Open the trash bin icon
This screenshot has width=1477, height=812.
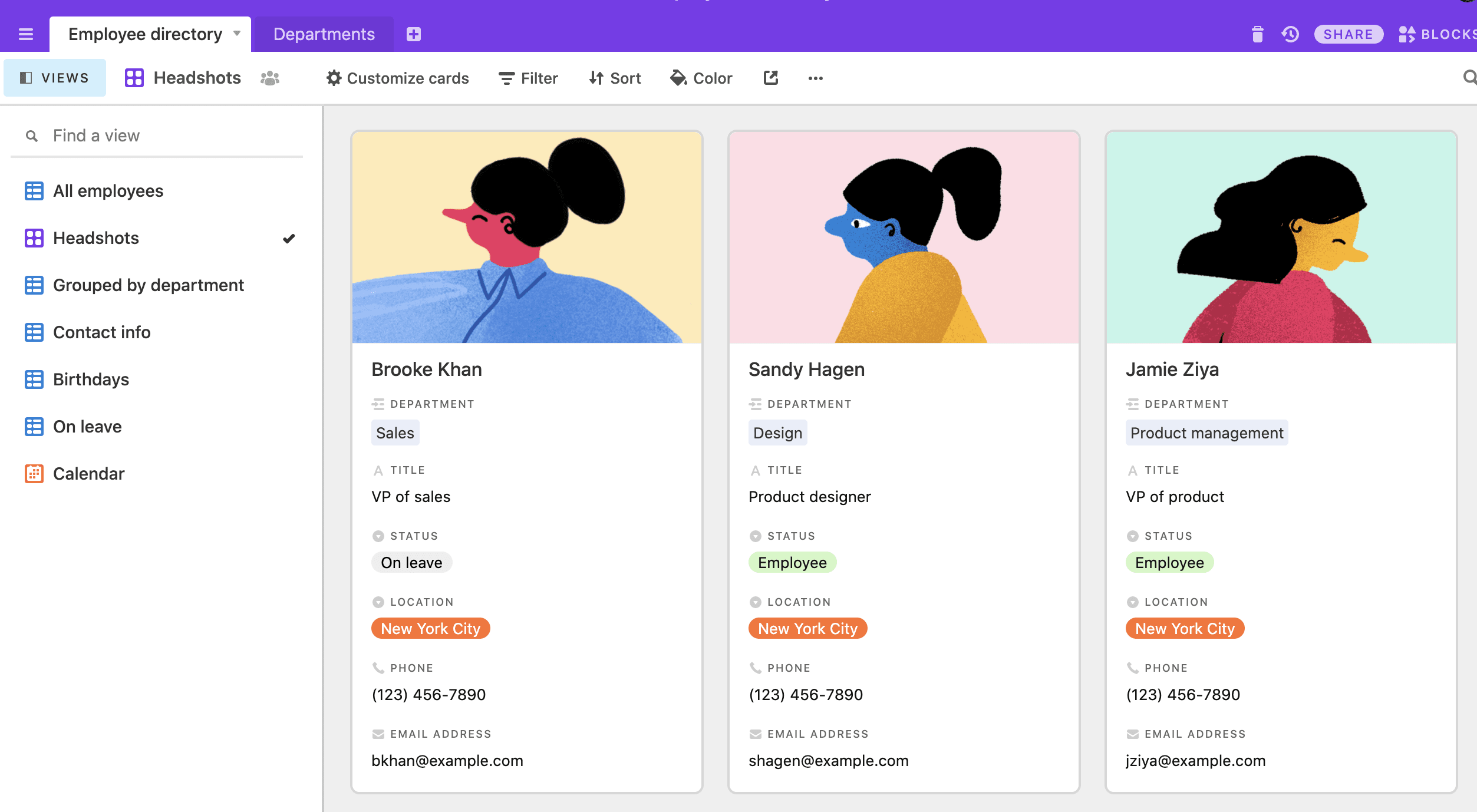tap(1257, 34)
